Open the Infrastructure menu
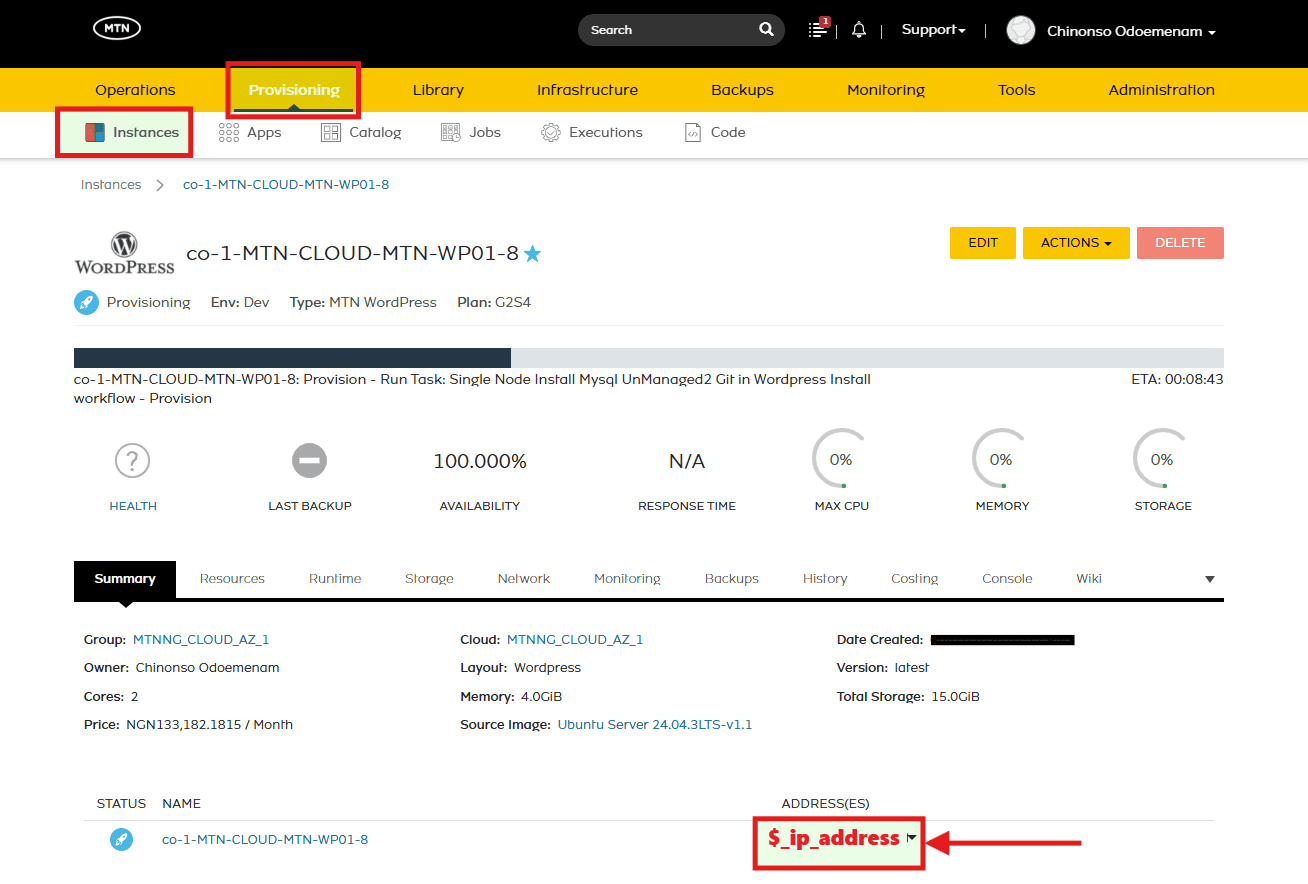The image size is (1308, 884). coord(587,90)
